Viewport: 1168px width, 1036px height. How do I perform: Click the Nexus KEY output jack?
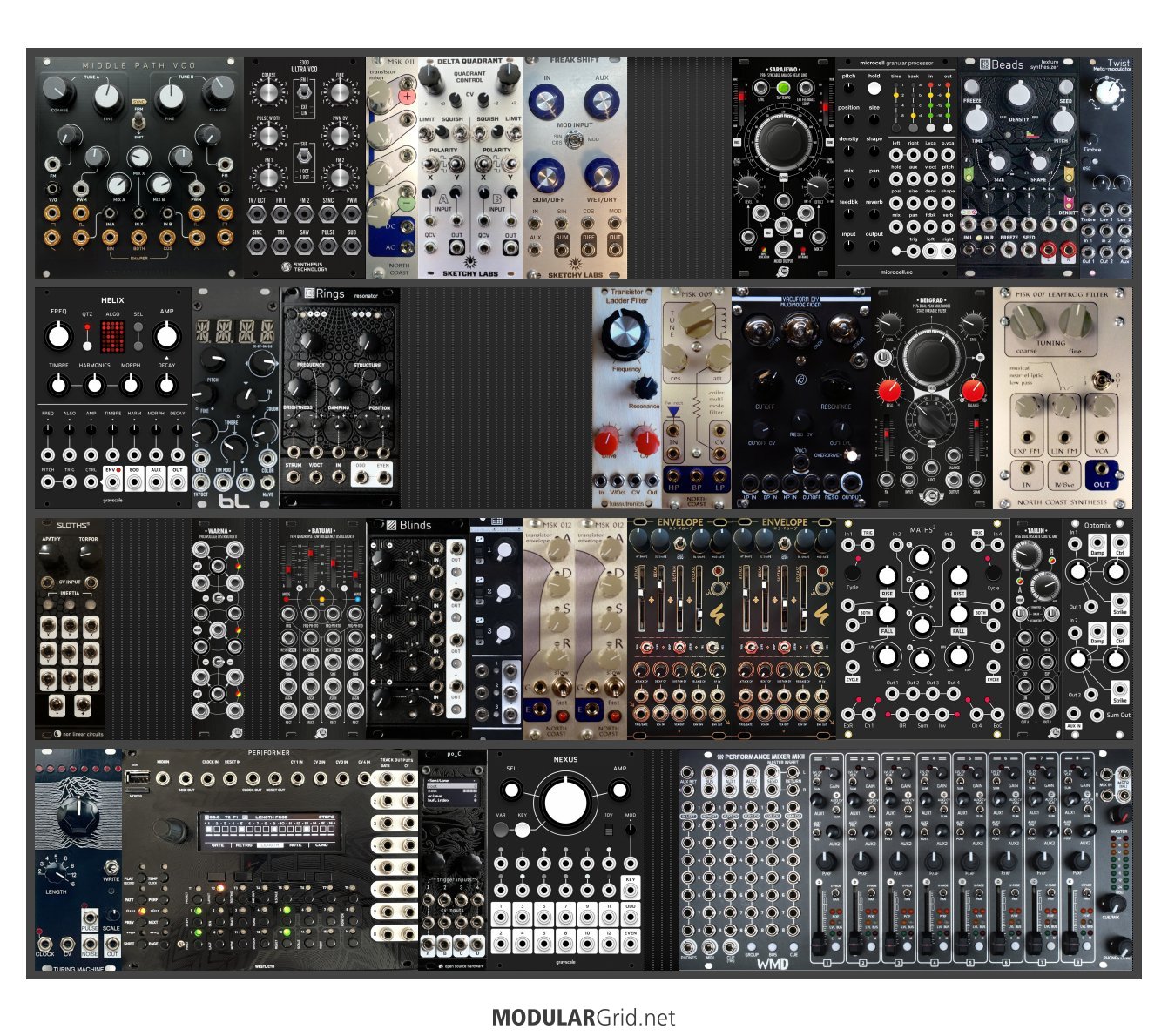[x=631, y=891]
